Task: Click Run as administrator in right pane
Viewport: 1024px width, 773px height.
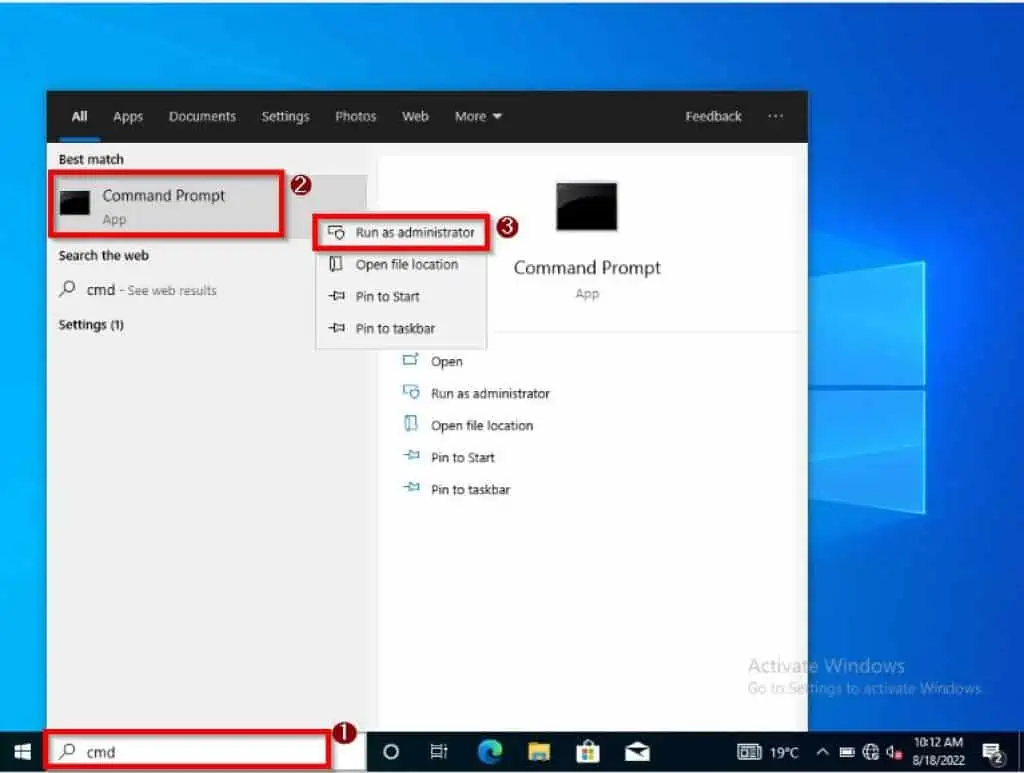Action: (490, 394)
